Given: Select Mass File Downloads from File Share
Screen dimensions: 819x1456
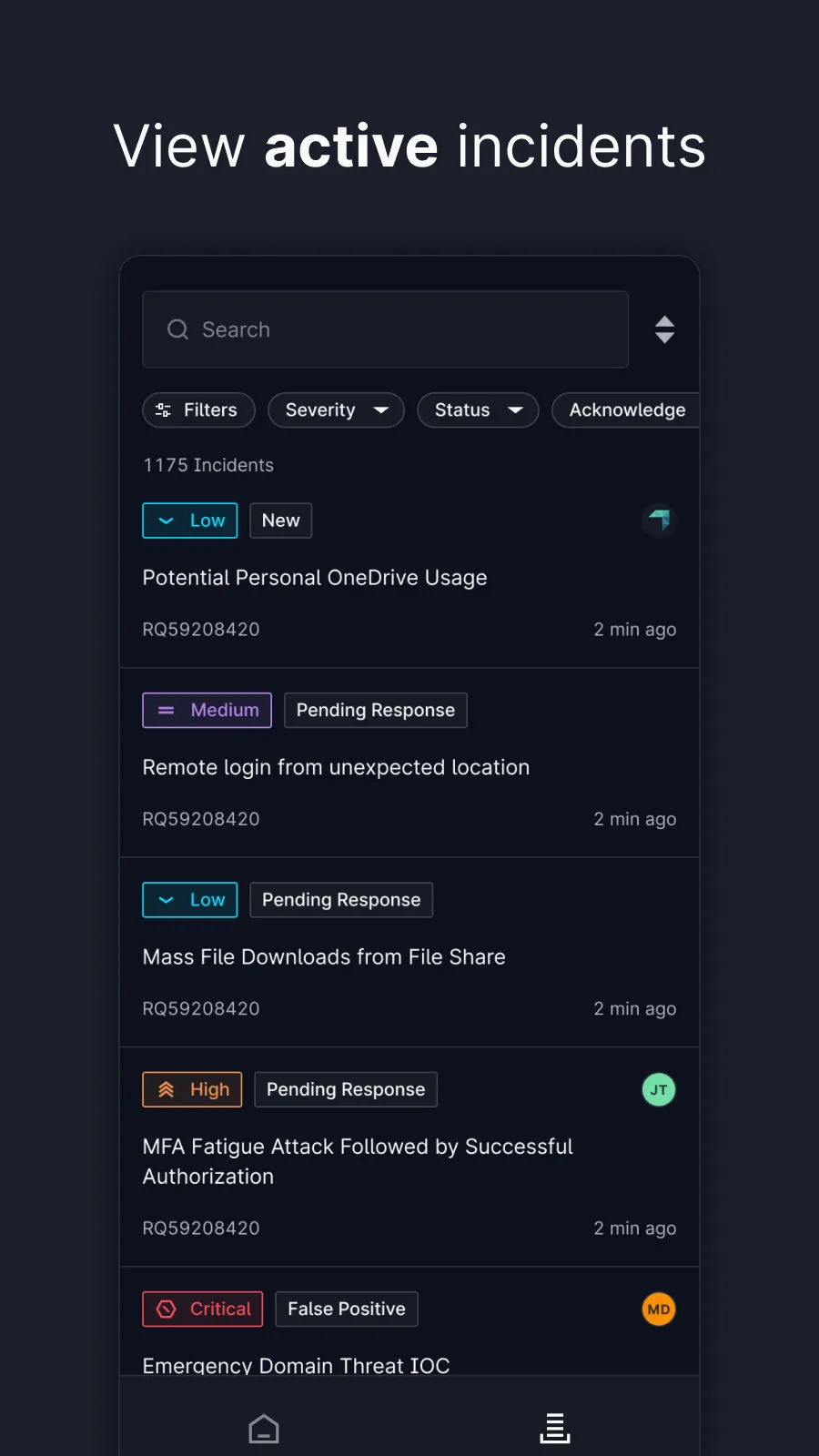Looking at the screenshot, I should point(324,957).
